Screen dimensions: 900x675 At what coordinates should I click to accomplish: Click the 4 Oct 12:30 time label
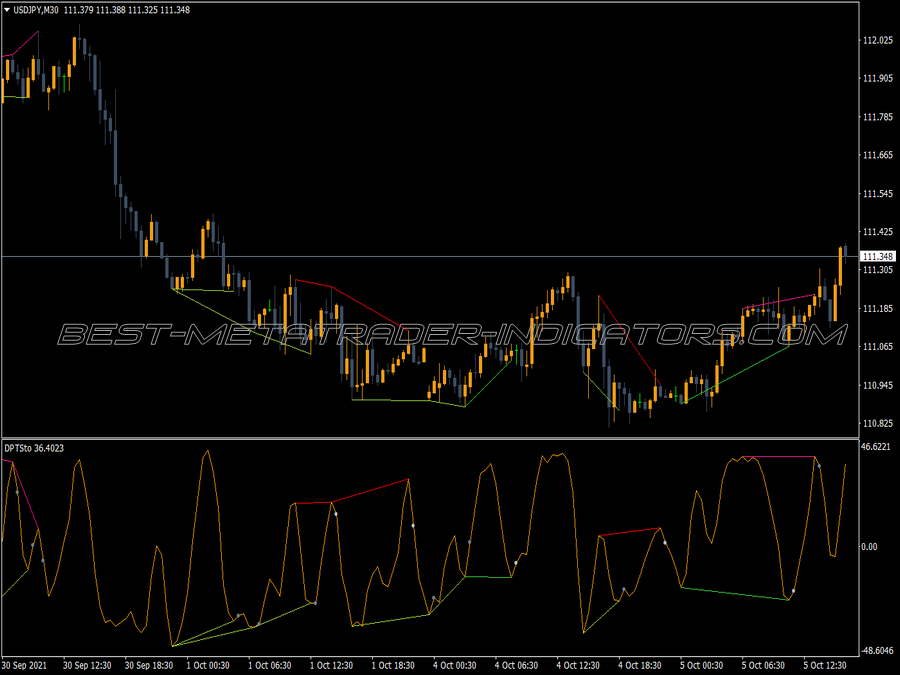point(578,665)
